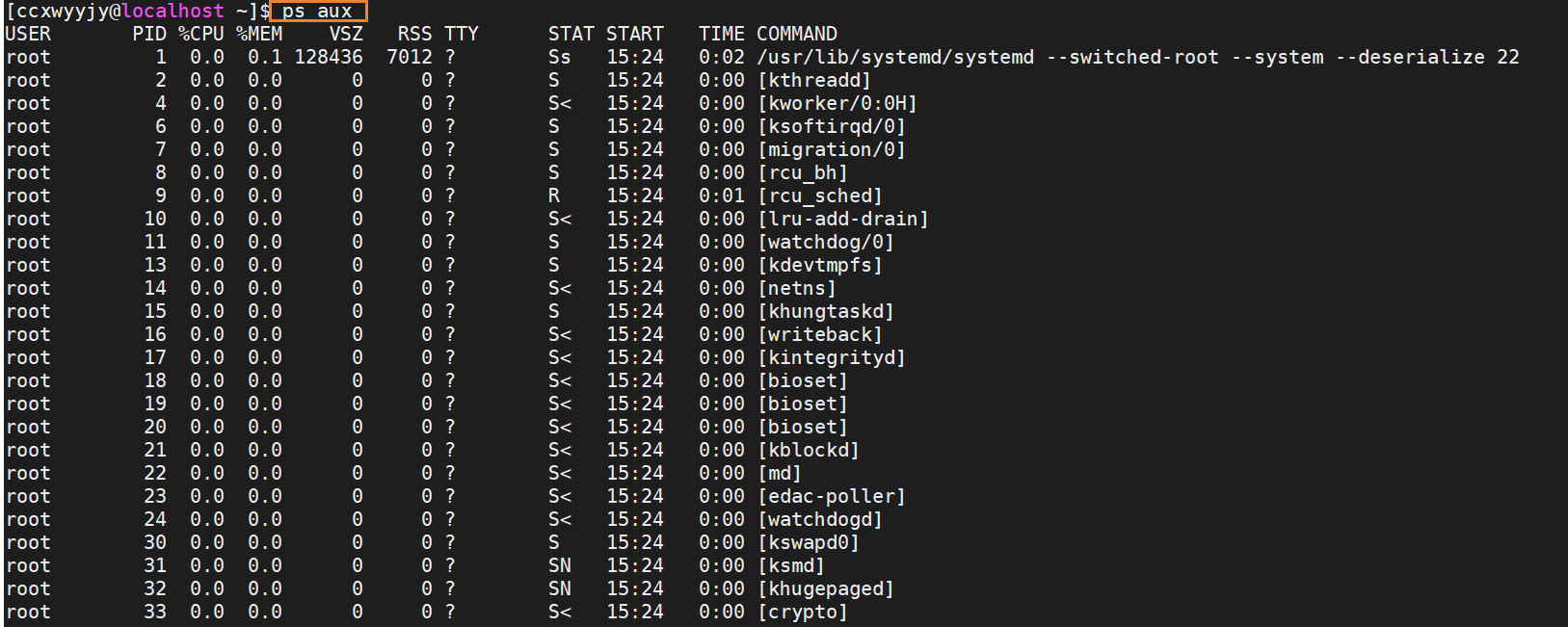The width and height of the screenshot is (1568, 627).
Task: Click the [ksoftirqd/0] process entry
Action: pyautogui.click(x=832, y=126)
